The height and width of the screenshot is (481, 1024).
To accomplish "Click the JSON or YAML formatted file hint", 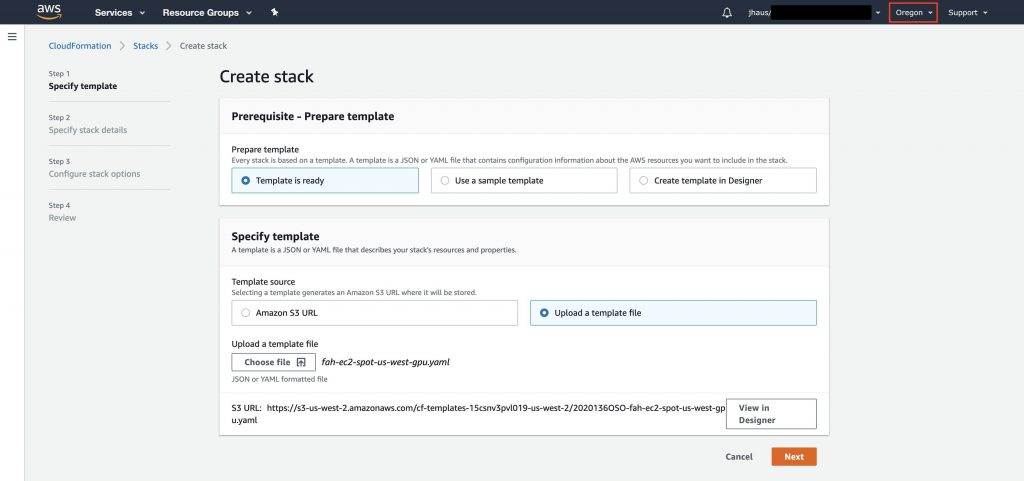I will 280,379.
